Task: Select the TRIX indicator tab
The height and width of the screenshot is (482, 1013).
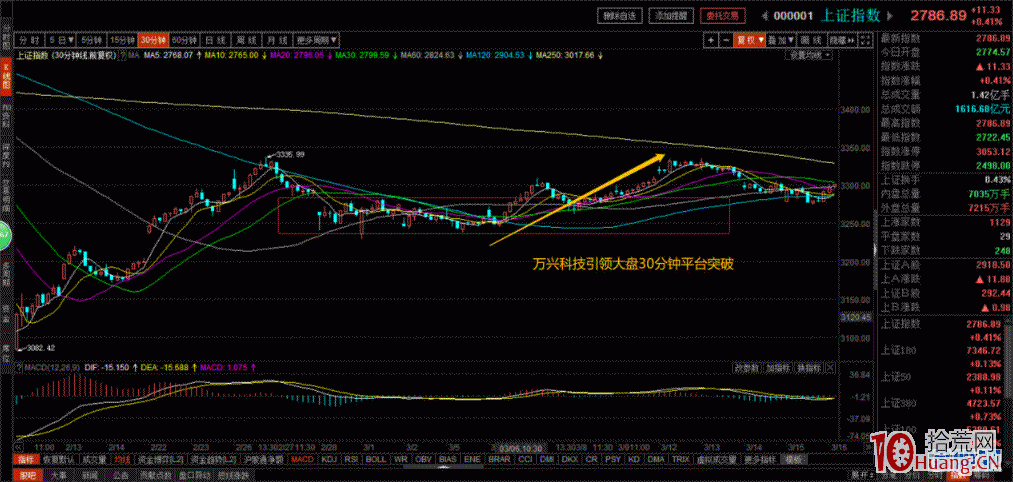Action: point(681,459)
